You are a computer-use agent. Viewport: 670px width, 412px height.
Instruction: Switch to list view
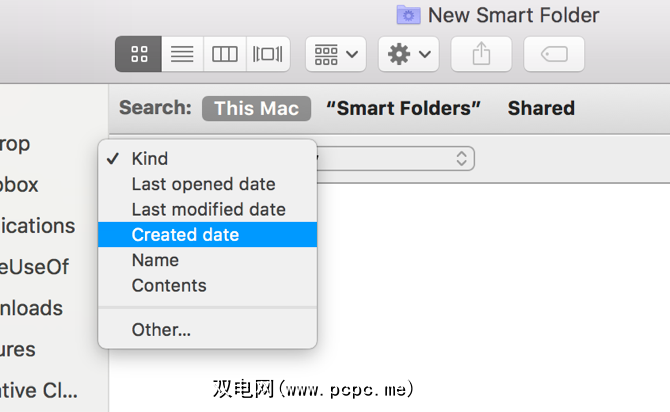pyautogui.click(x=182, y=54)
